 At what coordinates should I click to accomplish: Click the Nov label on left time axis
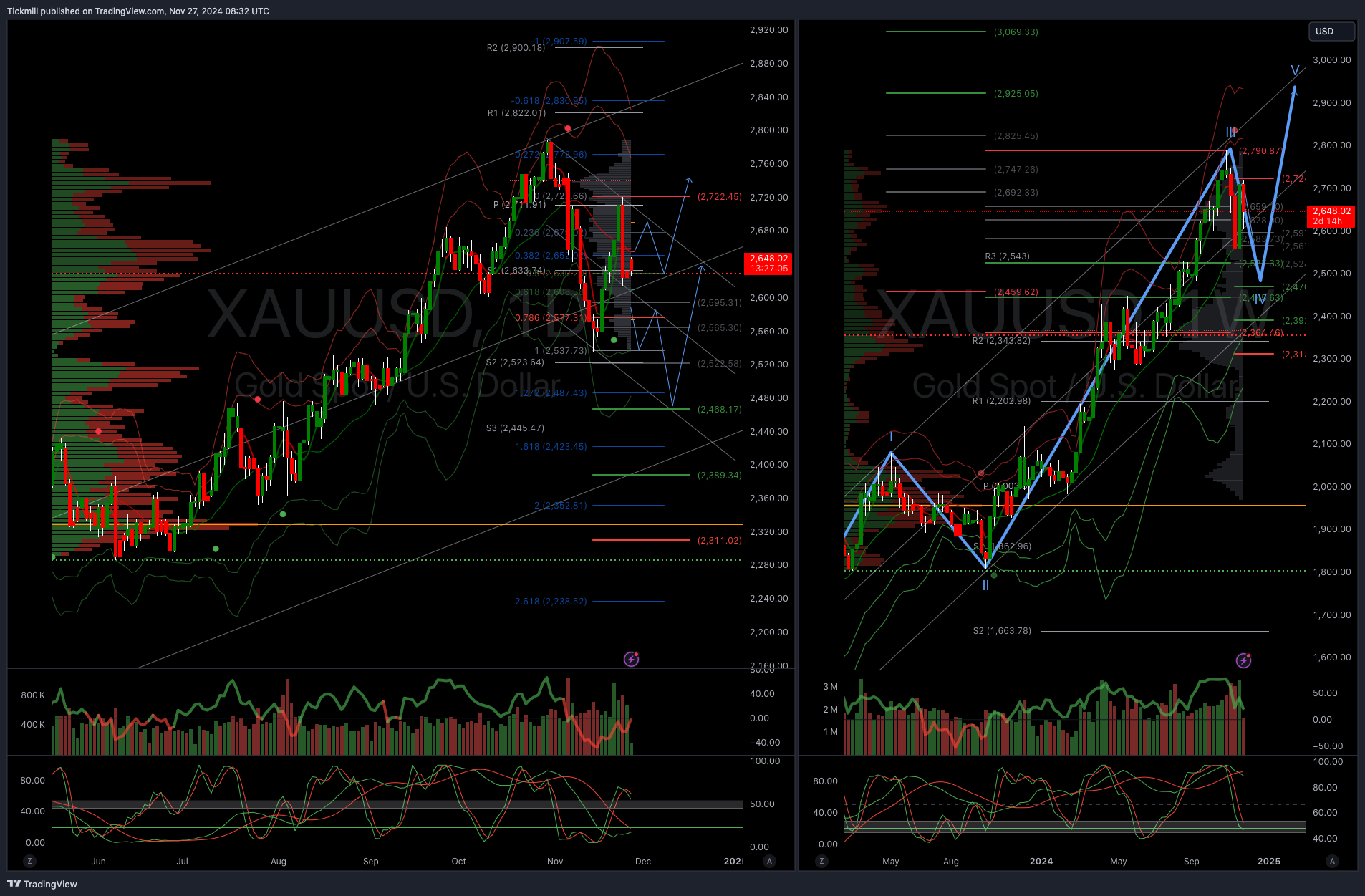[x=555, y=861]
